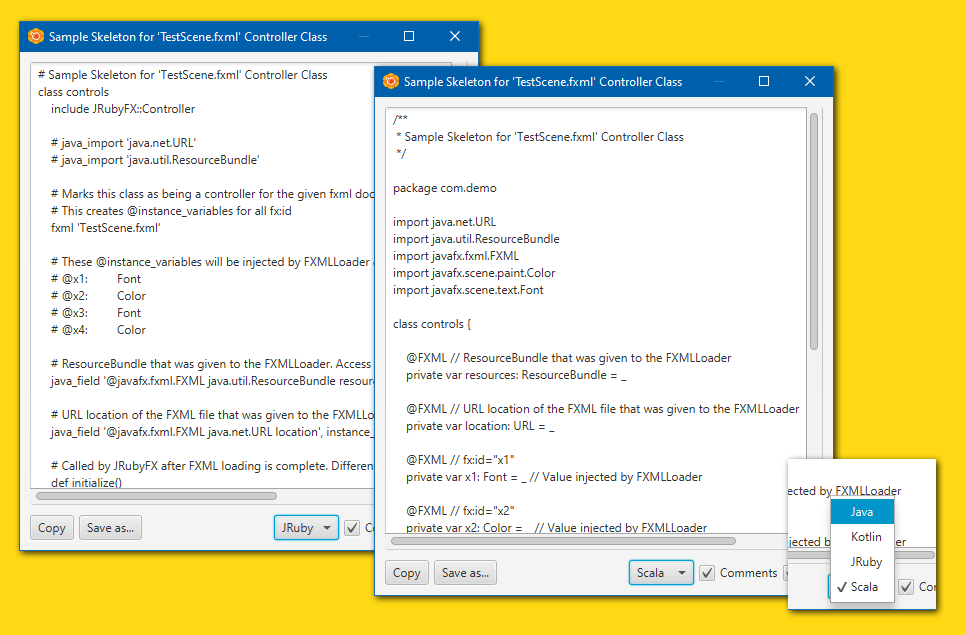Open the JRuby language dropdown
Viewport: 966px width, 635px height.
click(306, 528)
